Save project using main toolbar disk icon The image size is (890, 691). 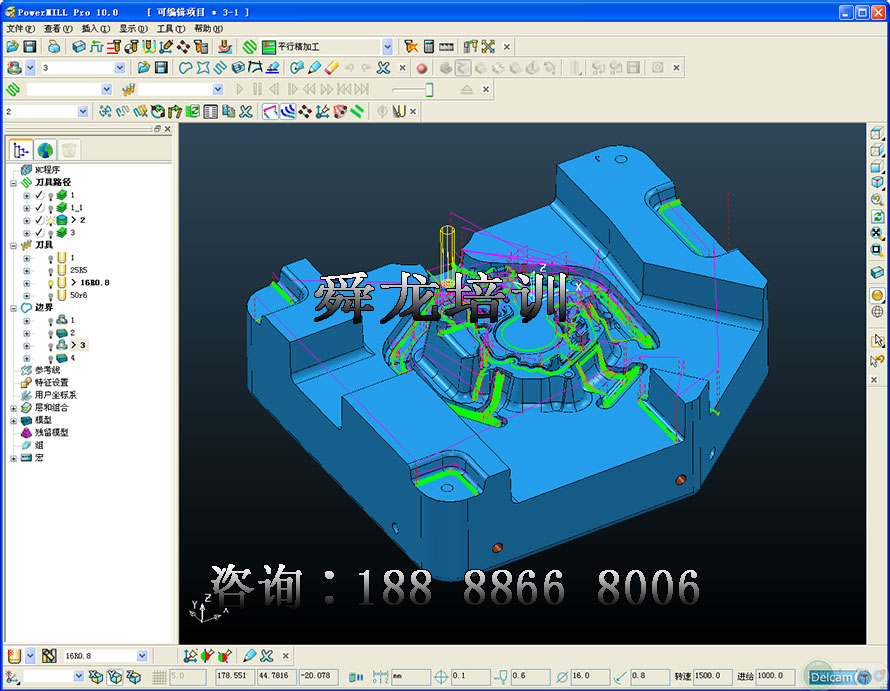coord(30,47)
